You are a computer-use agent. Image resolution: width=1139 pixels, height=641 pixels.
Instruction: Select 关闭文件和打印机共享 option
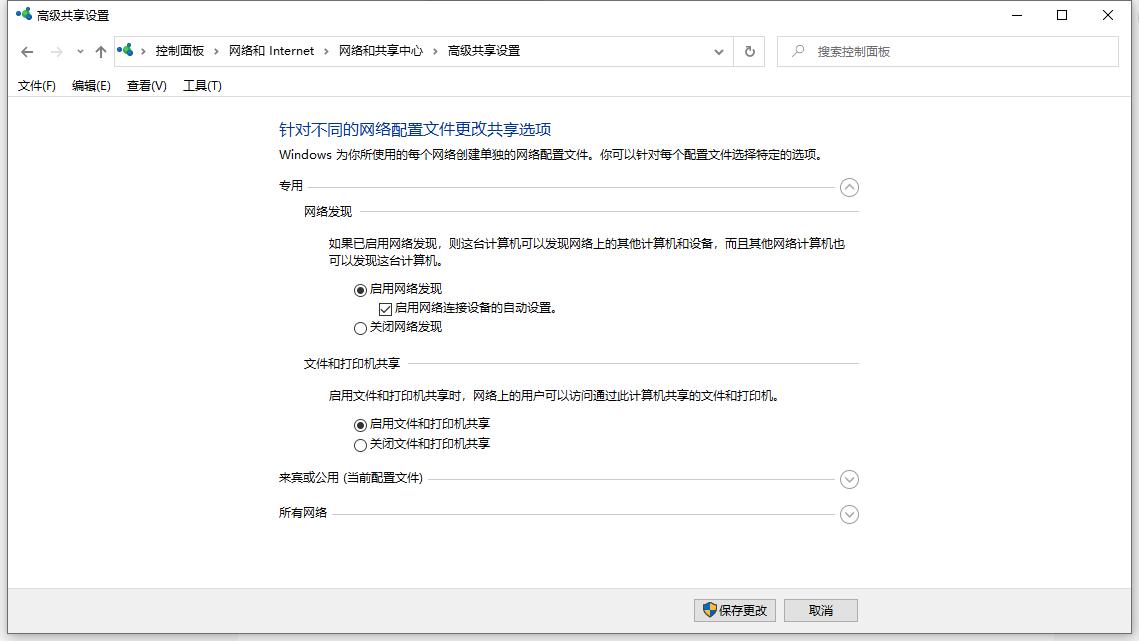point(360,444)
